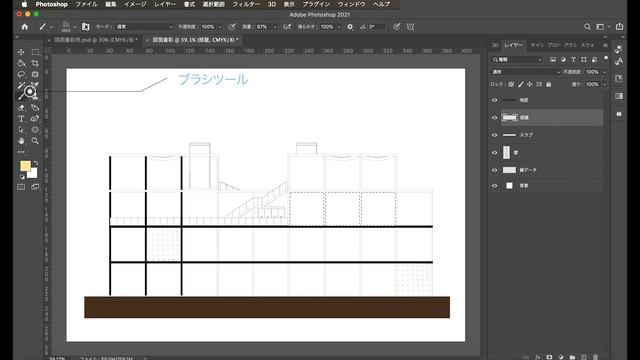Hide the topmost layer with eye icon

point(495,100)
